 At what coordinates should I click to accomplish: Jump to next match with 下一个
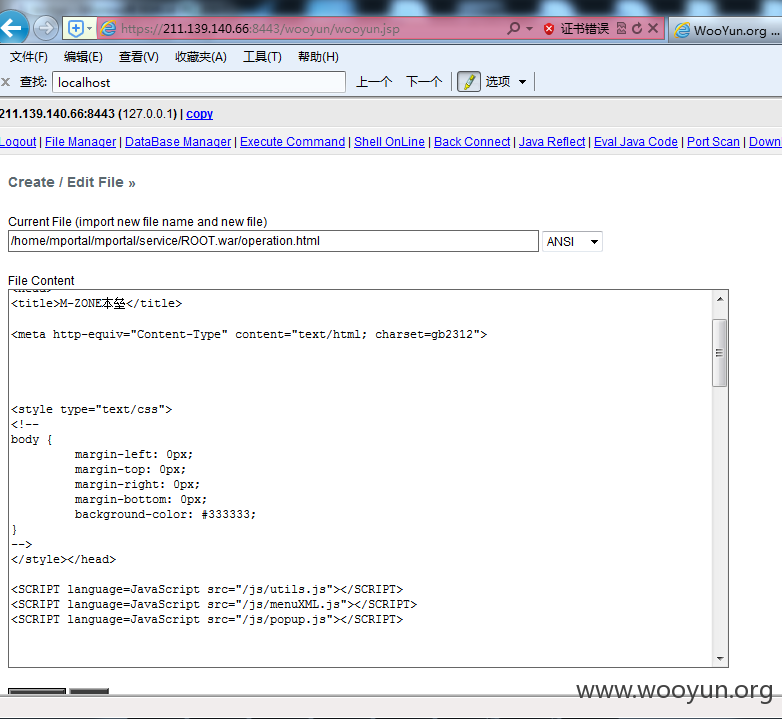click(x=424, y=82)
